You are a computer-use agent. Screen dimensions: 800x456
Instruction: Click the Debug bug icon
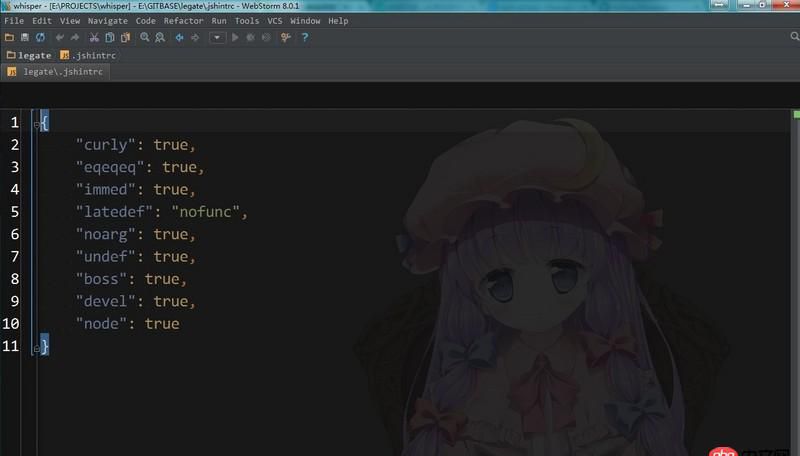251,37
